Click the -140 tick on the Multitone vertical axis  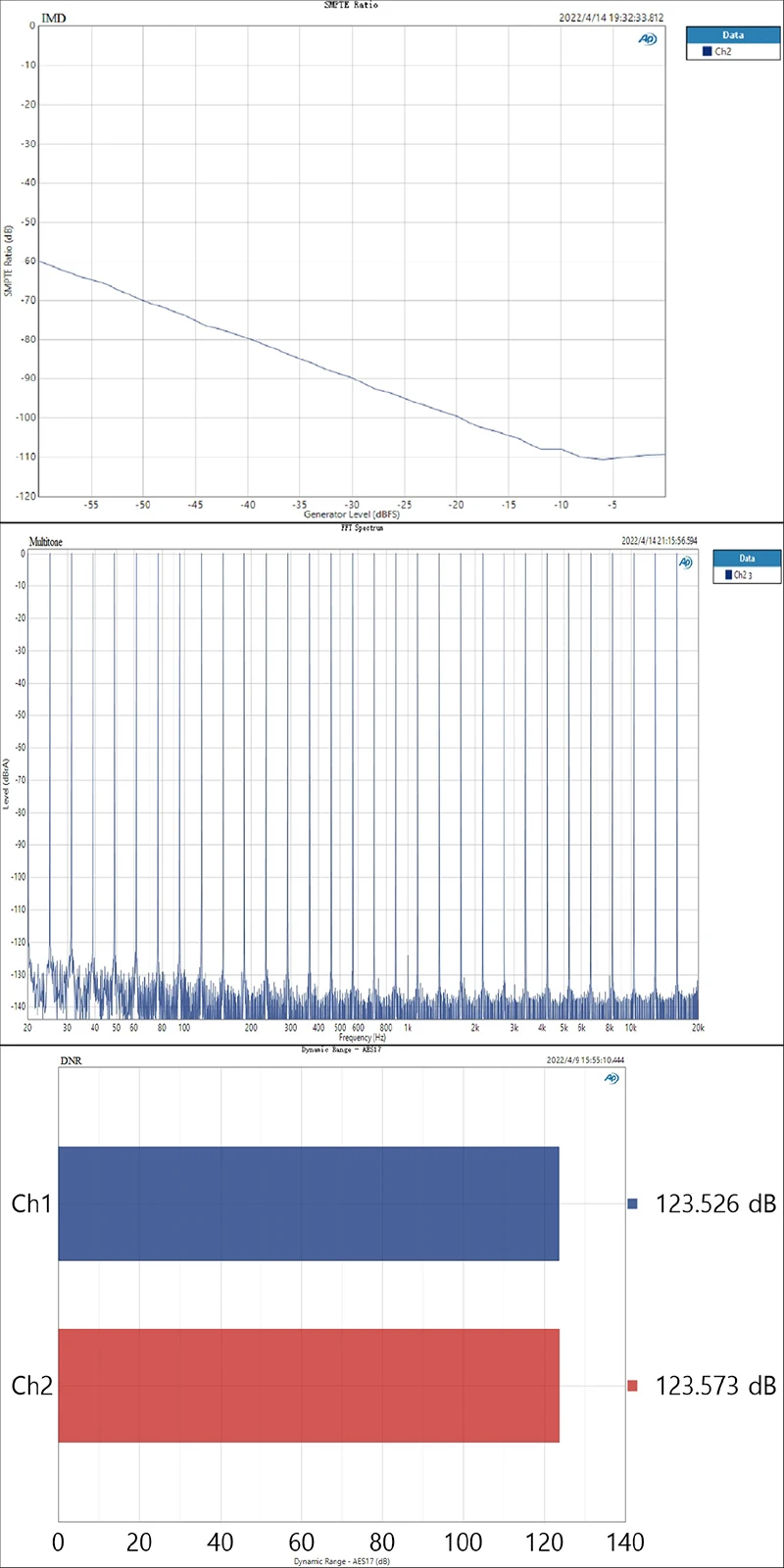pyautogui.click(x=18, y=1006)
